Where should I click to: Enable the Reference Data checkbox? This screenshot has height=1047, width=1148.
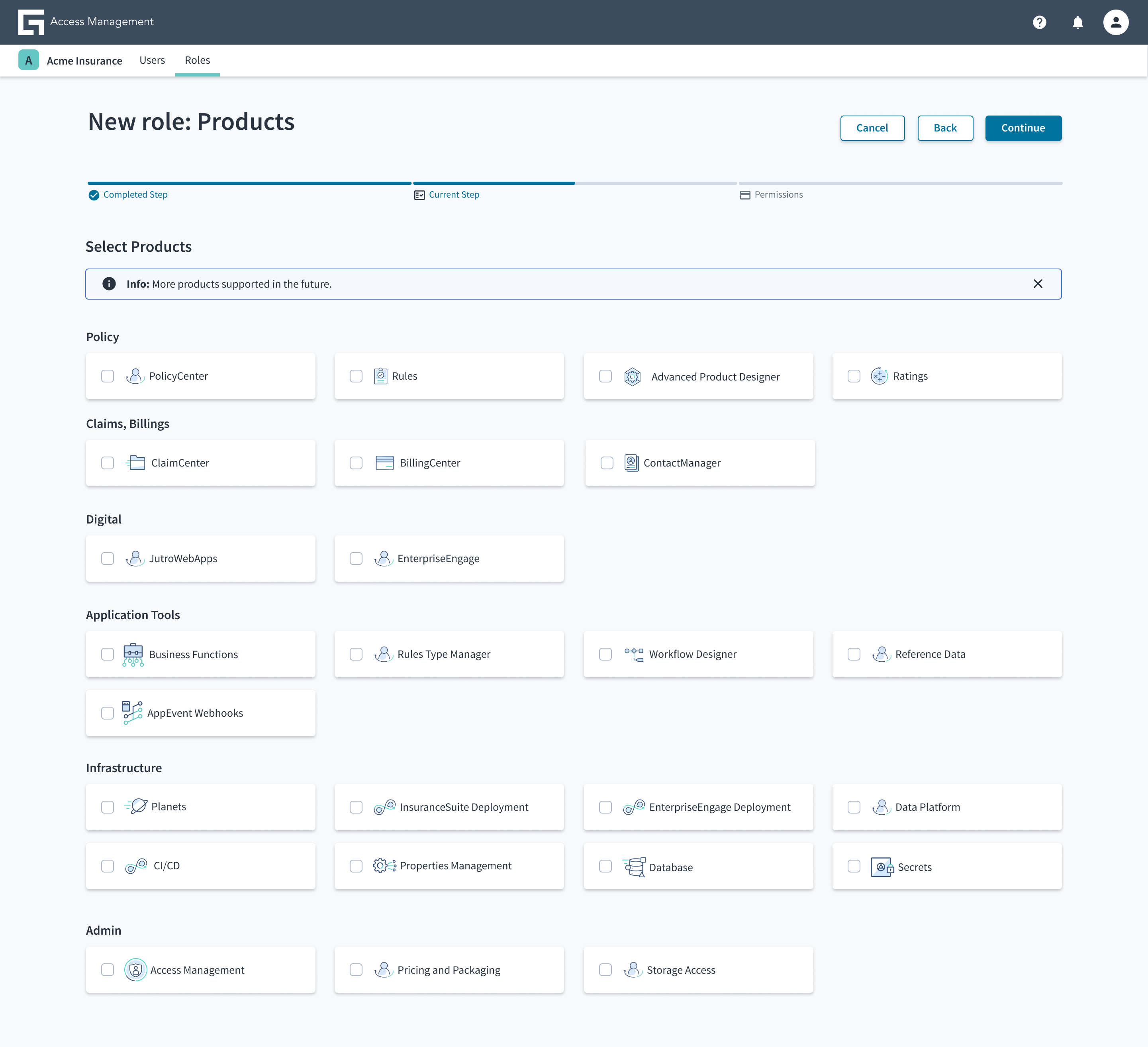854,654
